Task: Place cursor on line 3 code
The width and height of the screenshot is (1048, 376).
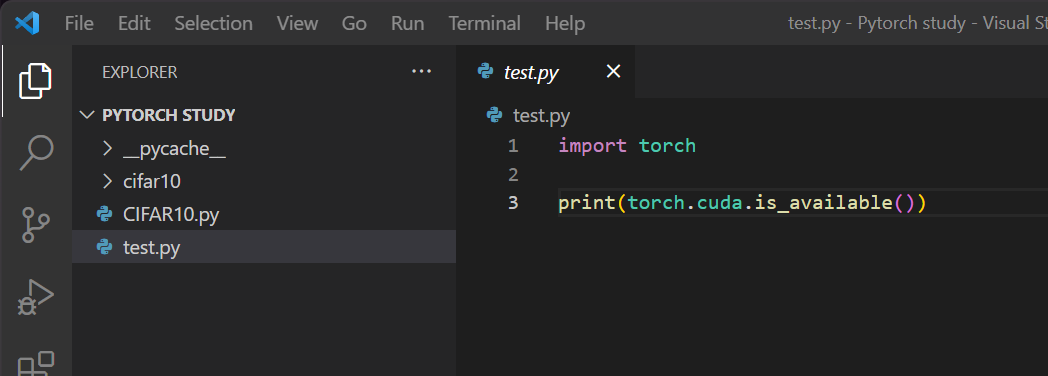Action: coord(742,202)
